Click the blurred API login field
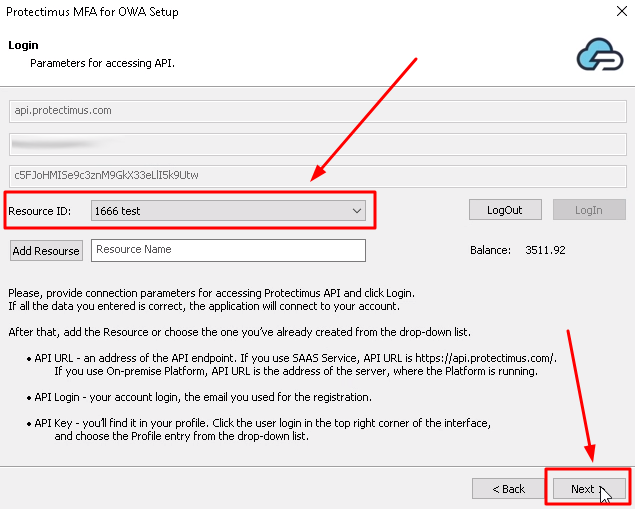The height and width of the screenshot is (509, 635). 318,144
